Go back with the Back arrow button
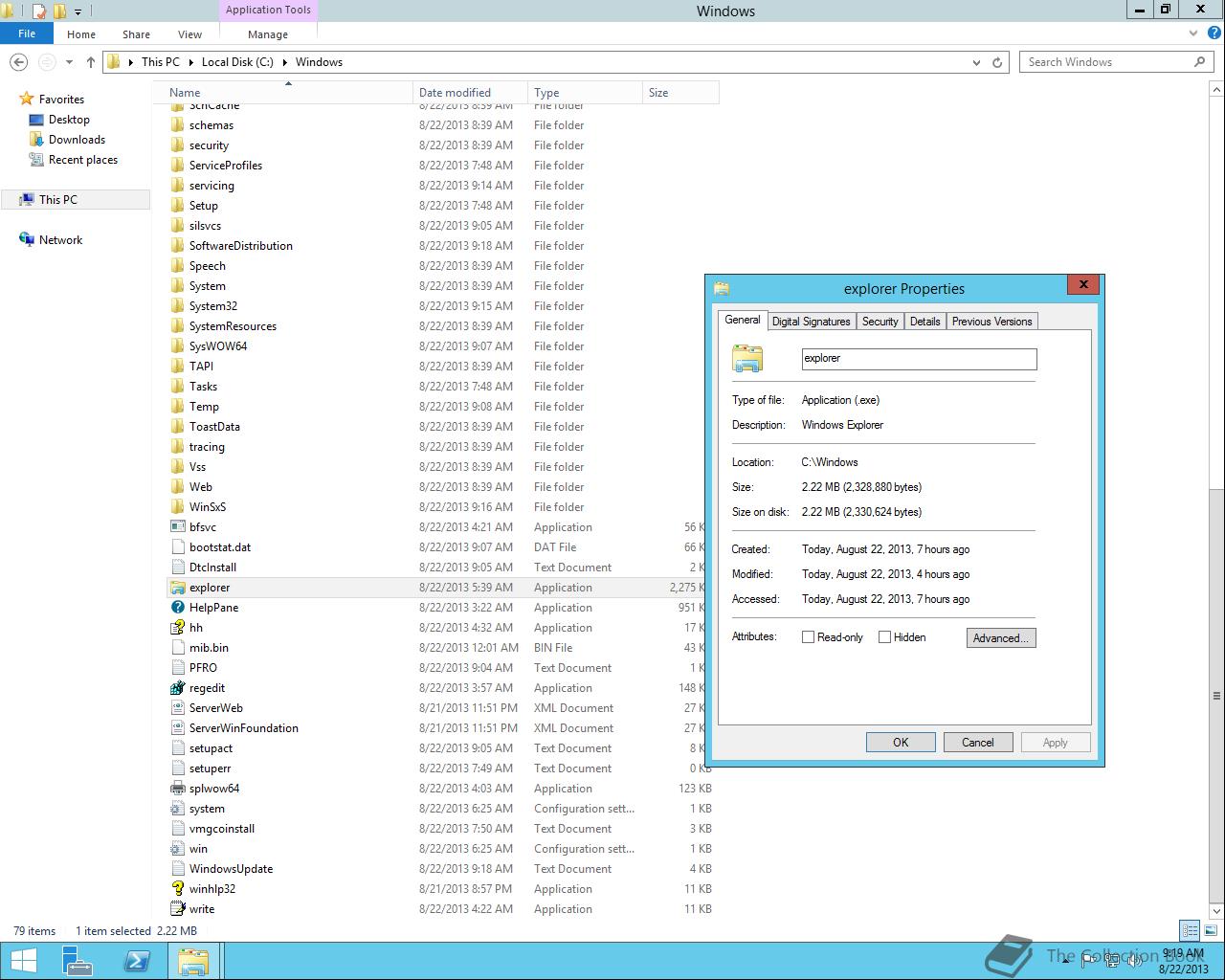Viewport: 1225px width, 980px height. 18,62
